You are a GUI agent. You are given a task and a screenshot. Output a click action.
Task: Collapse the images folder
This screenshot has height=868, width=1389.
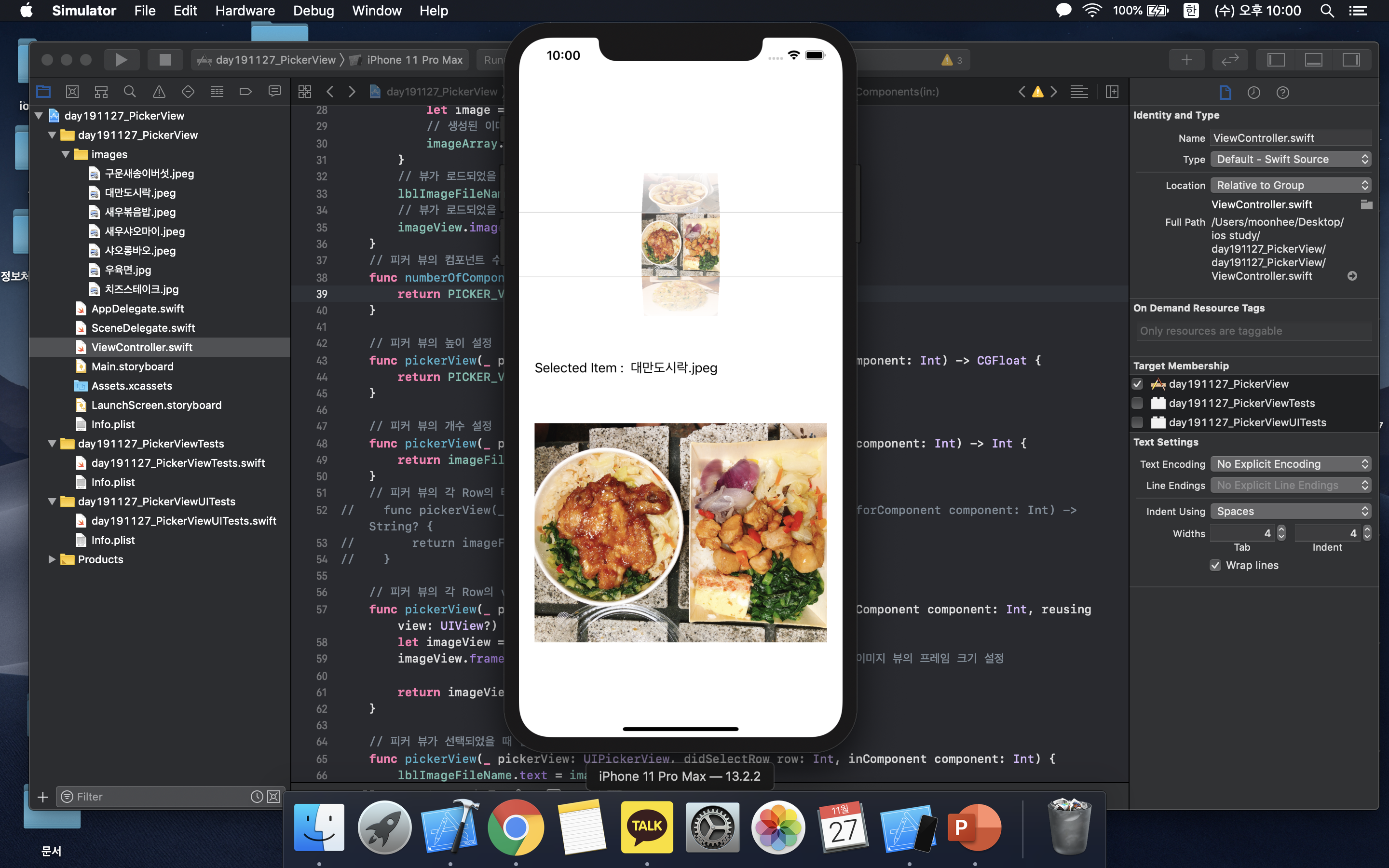[x=66, y=154]
